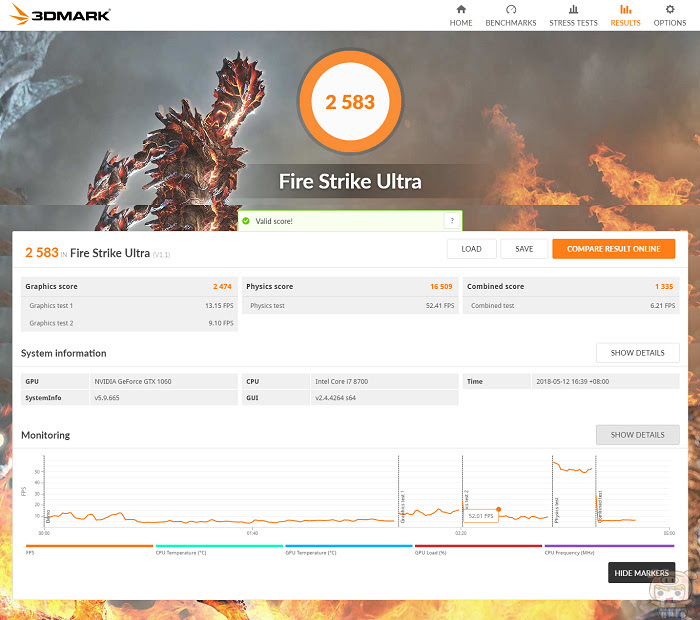Click the Graphics test 1 row
Screen dimensions: 700x620
coord(129,305)
